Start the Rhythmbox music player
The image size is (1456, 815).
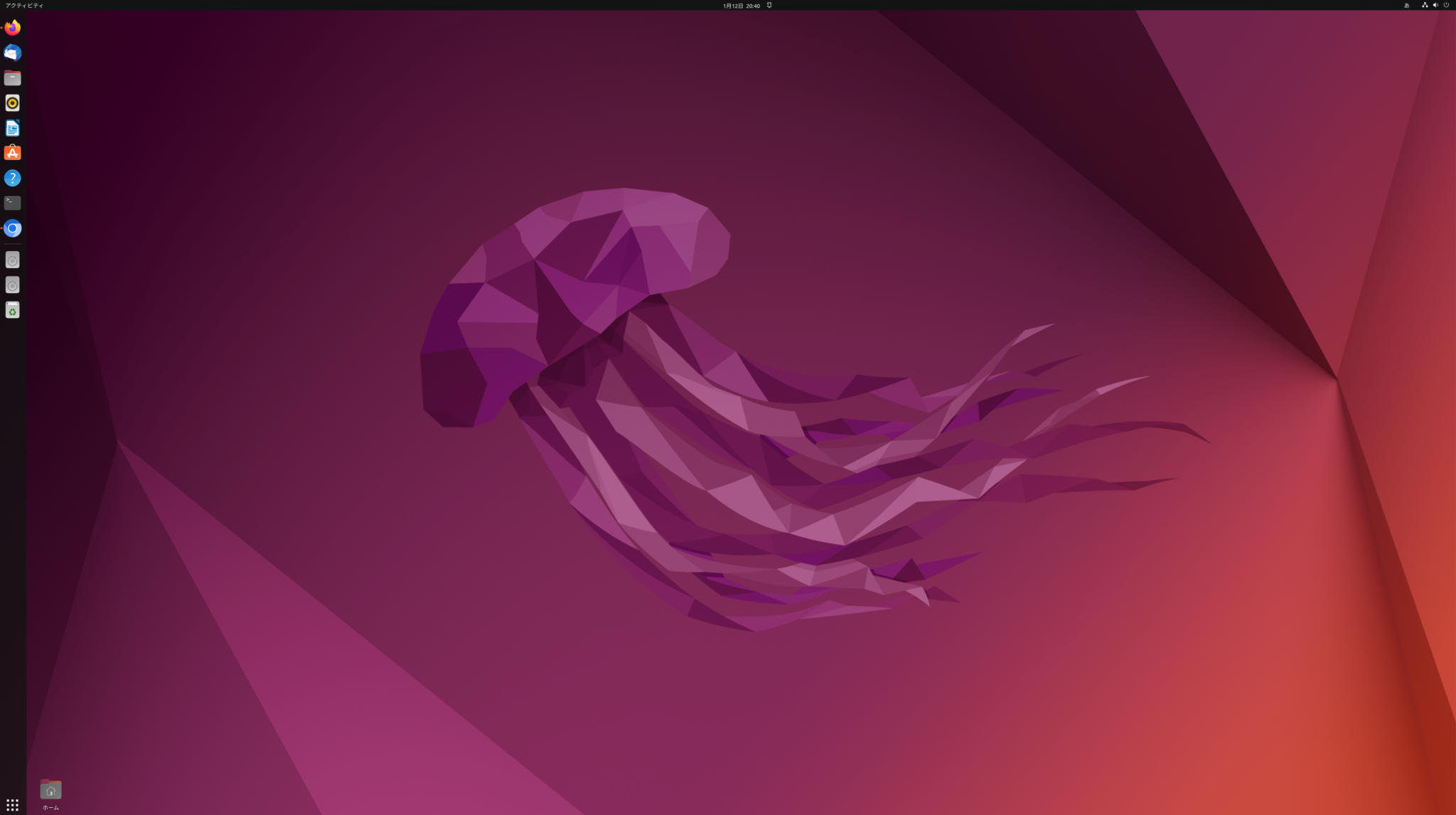12,102
